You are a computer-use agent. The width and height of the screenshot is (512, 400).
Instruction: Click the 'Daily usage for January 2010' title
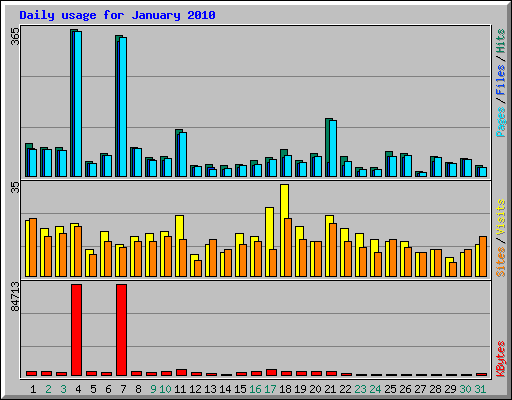click(x=117, y=15)
